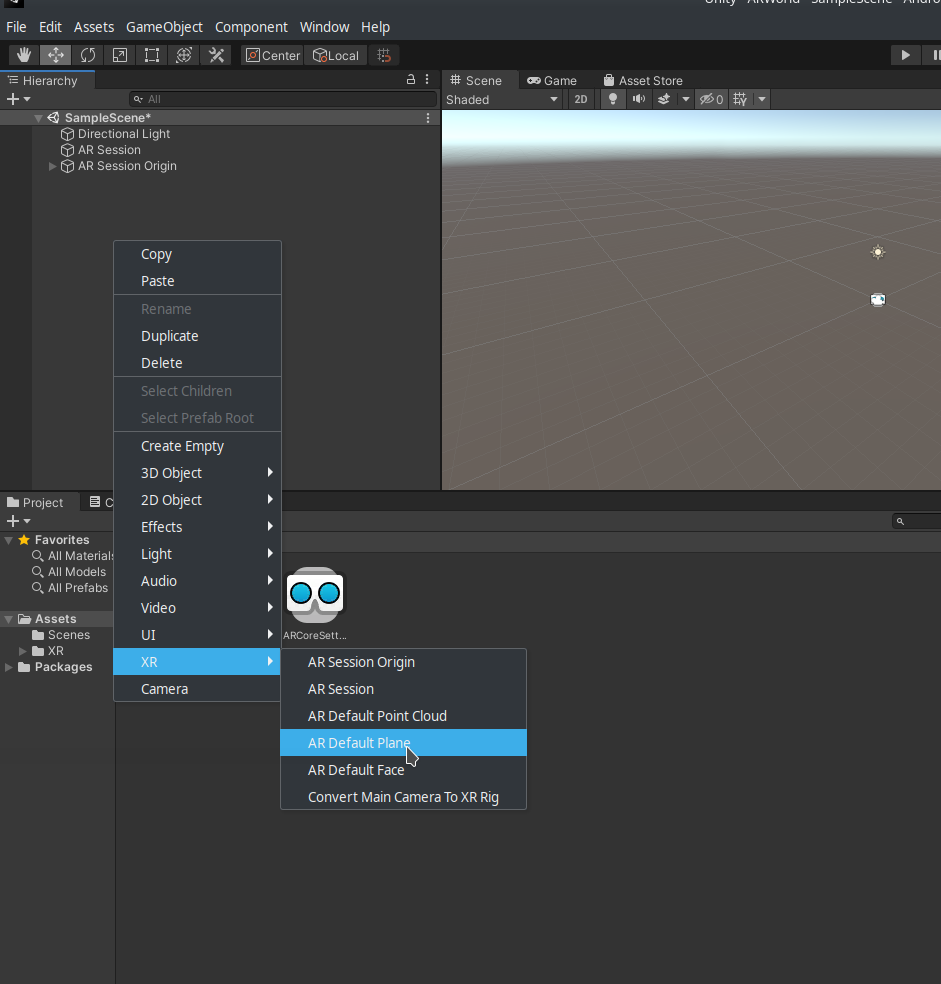
Task: Open the File menu
Action: 16,27
